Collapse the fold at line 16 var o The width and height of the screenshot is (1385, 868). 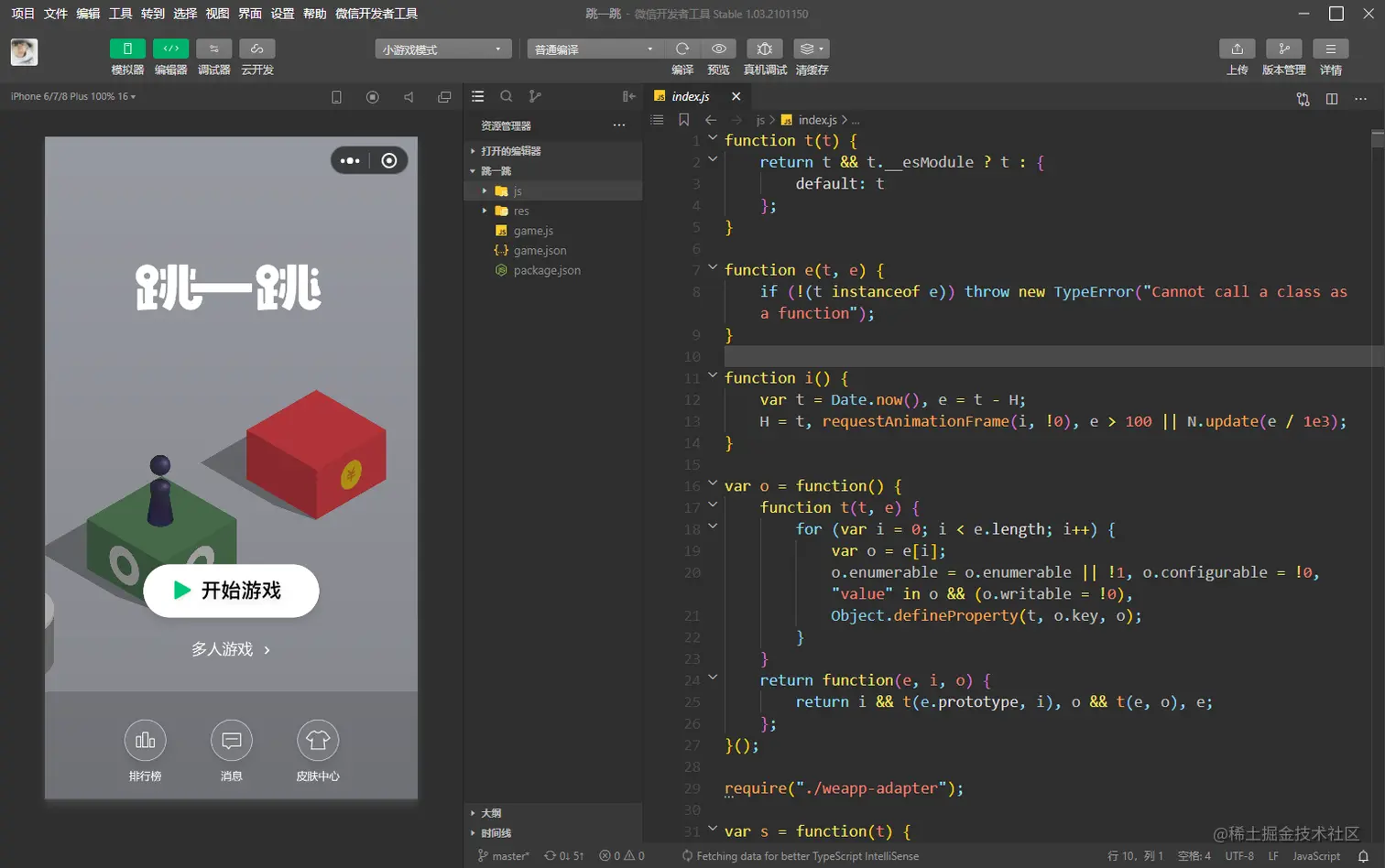click(x=713, y=483)
